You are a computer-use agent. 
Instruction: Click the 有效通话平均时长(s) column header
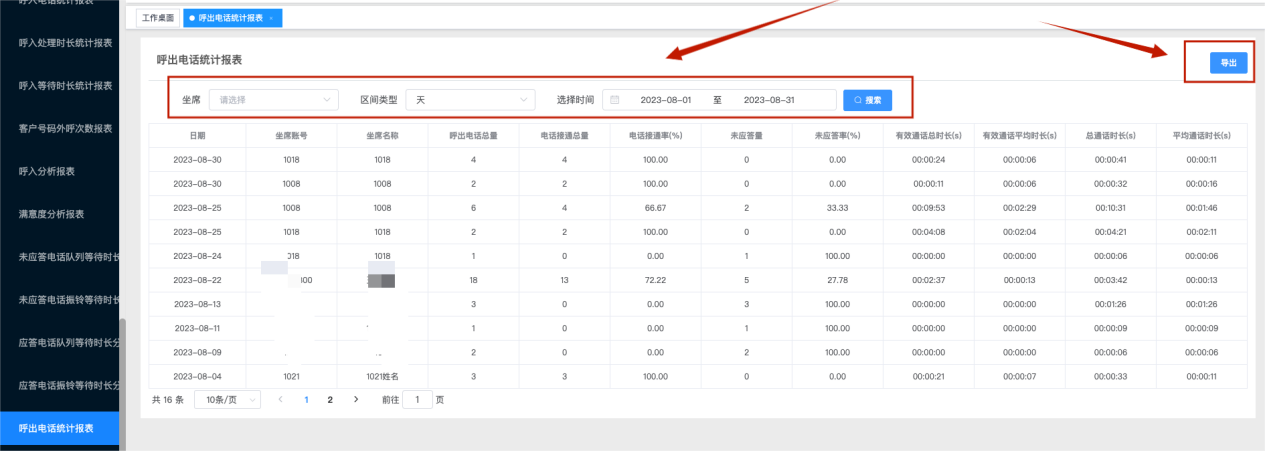pyautogui.click(x=1018, y=135)
